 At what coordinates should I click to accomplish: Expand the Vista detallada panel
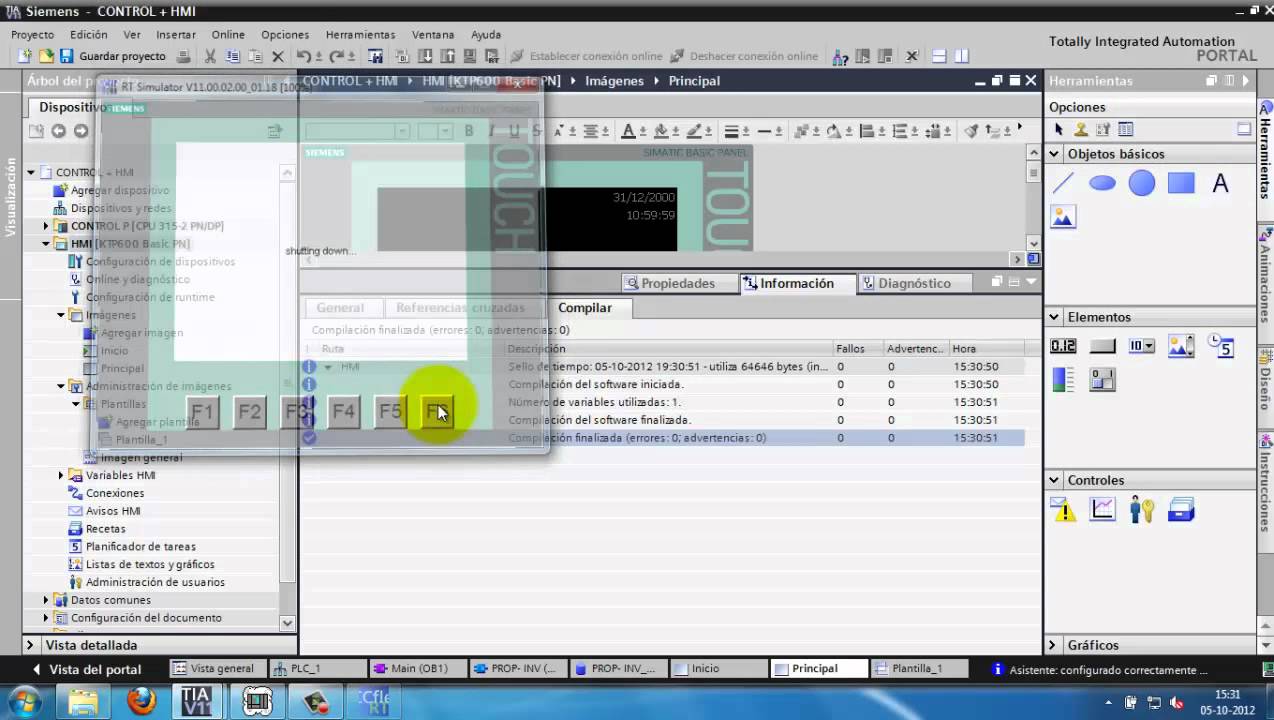30,645
